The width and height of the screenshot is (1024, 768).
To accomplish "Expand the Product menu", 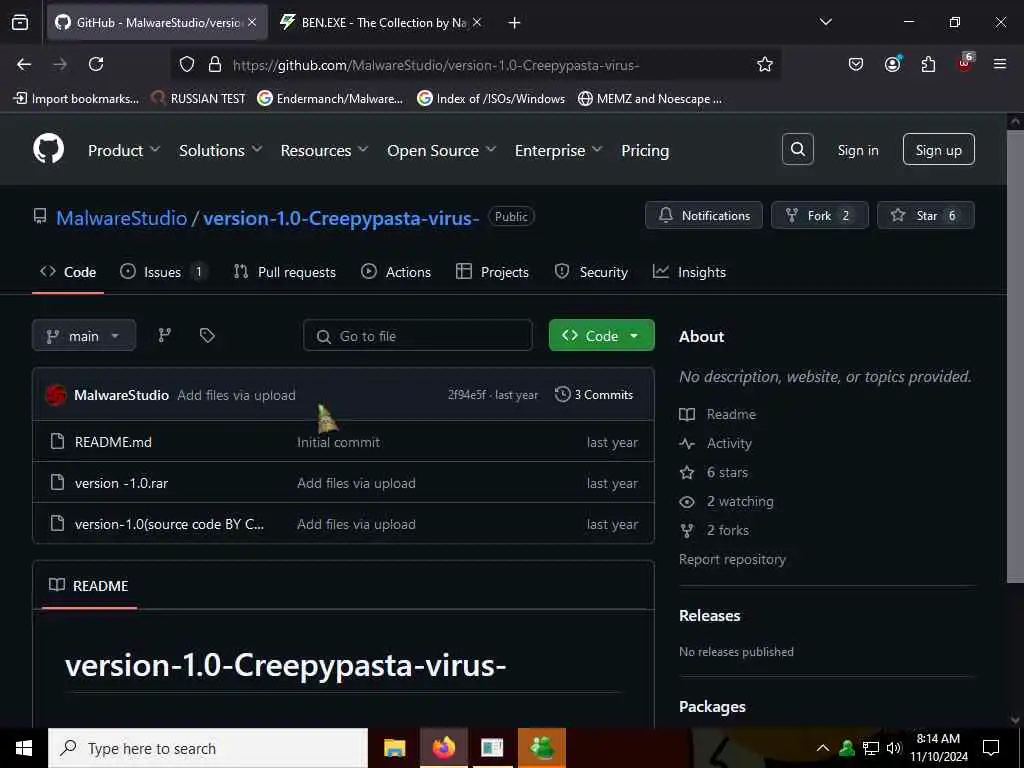I will tap(124, 150).
